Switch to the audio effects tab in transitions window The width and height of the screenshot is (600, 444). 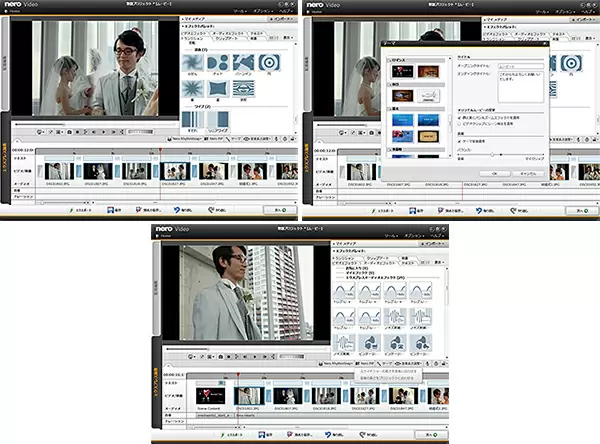[228, 34]
